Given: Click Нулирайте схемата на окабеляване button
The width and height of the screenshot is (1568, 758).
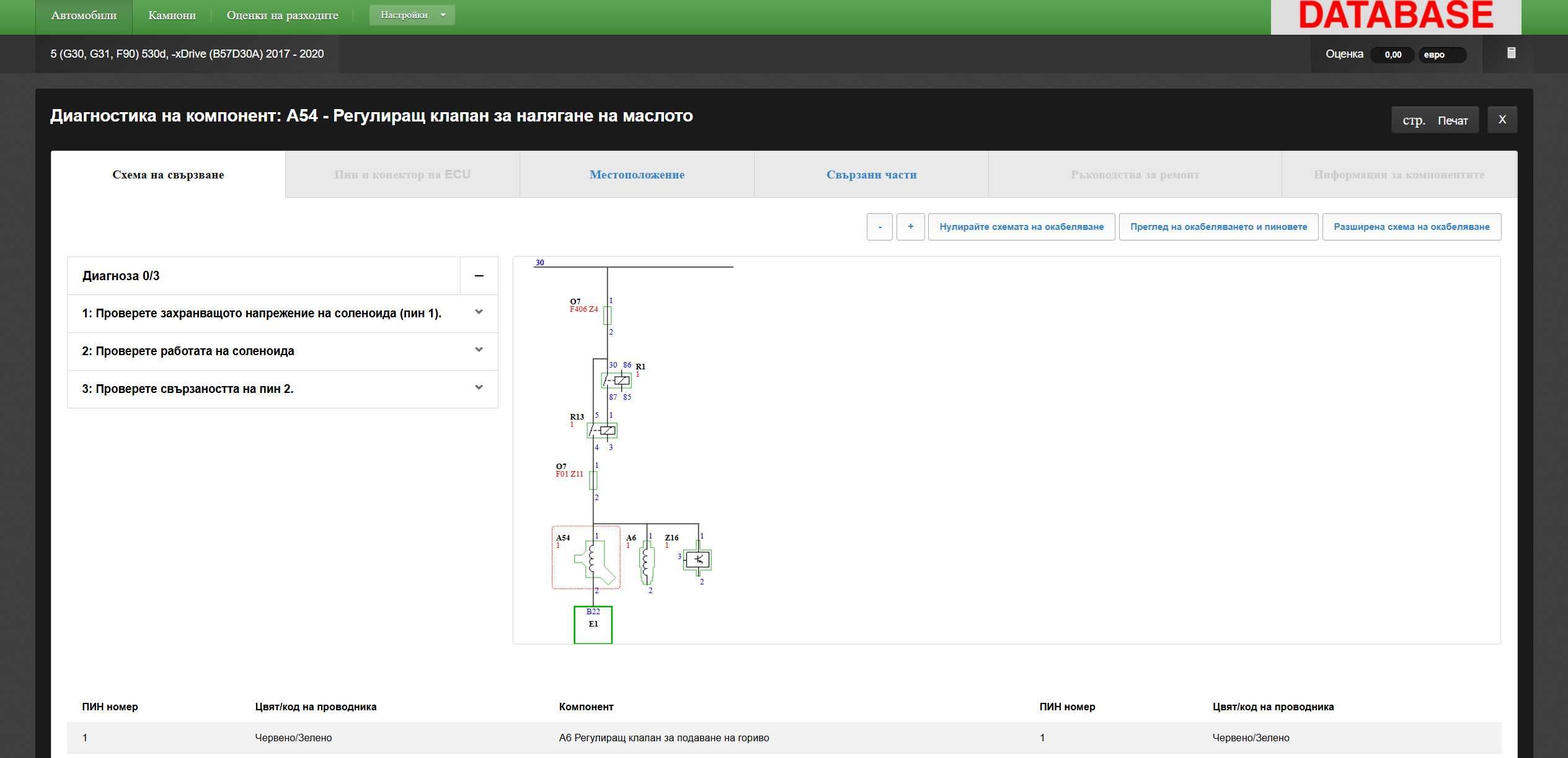Looking at the screenshot, I should pyautogui.click(x=1021, y=227).
